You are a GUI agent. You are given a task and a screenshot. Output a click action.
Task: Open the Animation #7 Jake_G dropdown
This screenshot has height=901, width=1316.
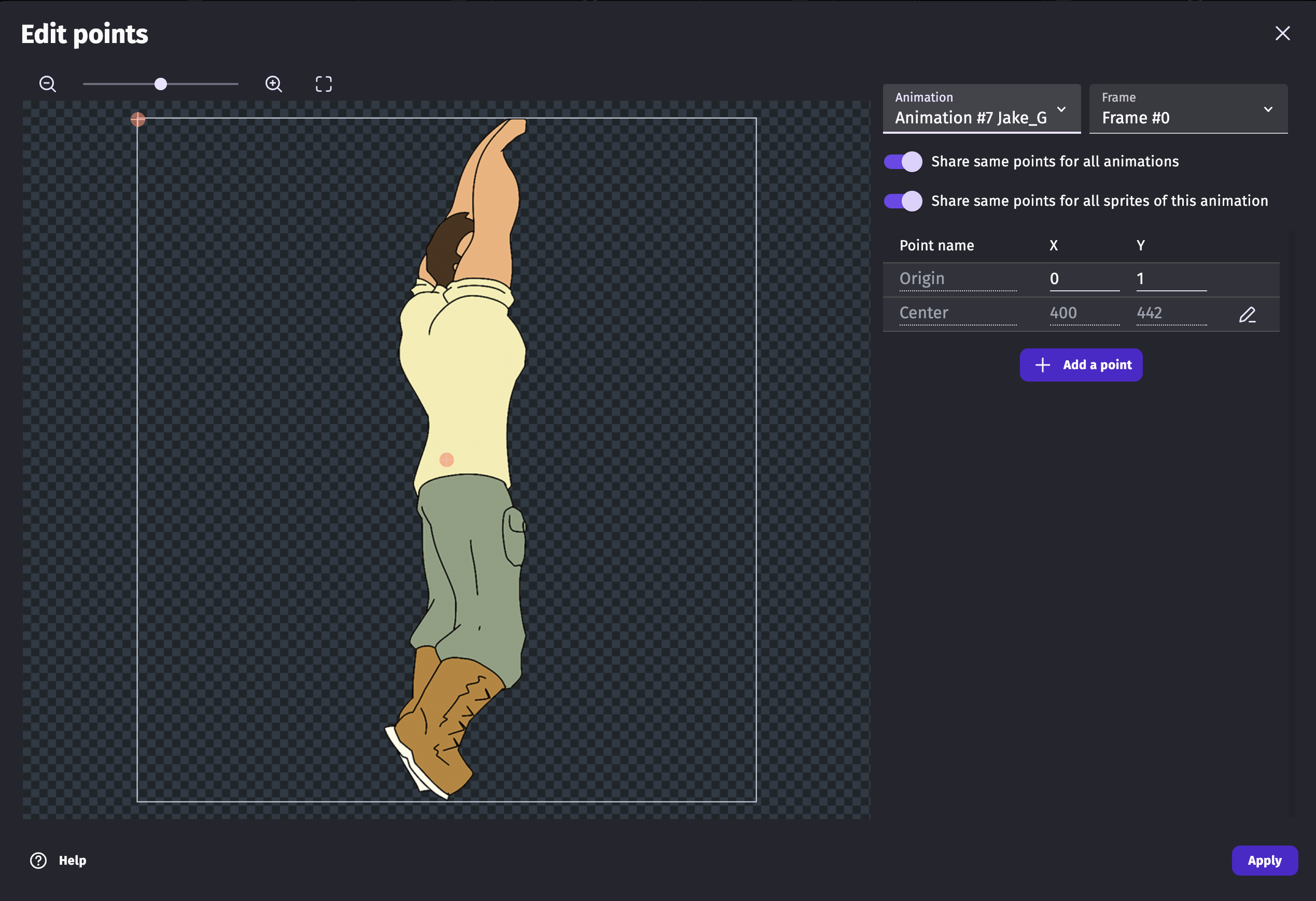coord(981,109)
